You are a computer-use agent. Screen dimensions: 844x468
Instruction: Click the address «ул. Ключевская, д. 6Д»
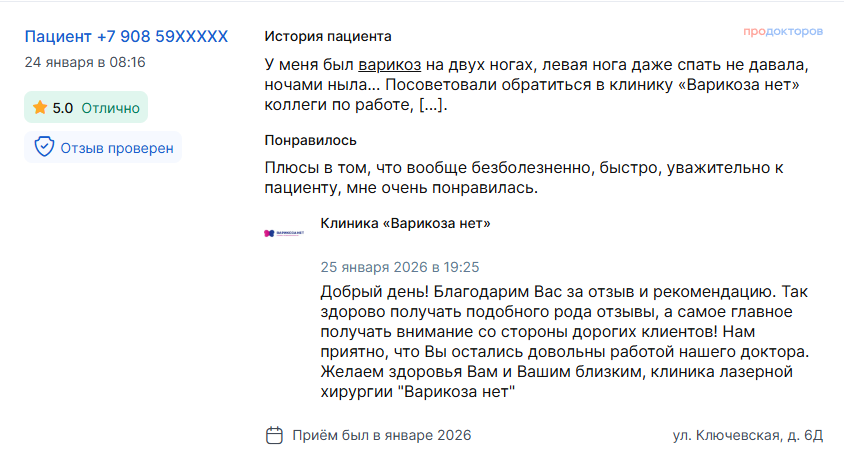point(747,435)
